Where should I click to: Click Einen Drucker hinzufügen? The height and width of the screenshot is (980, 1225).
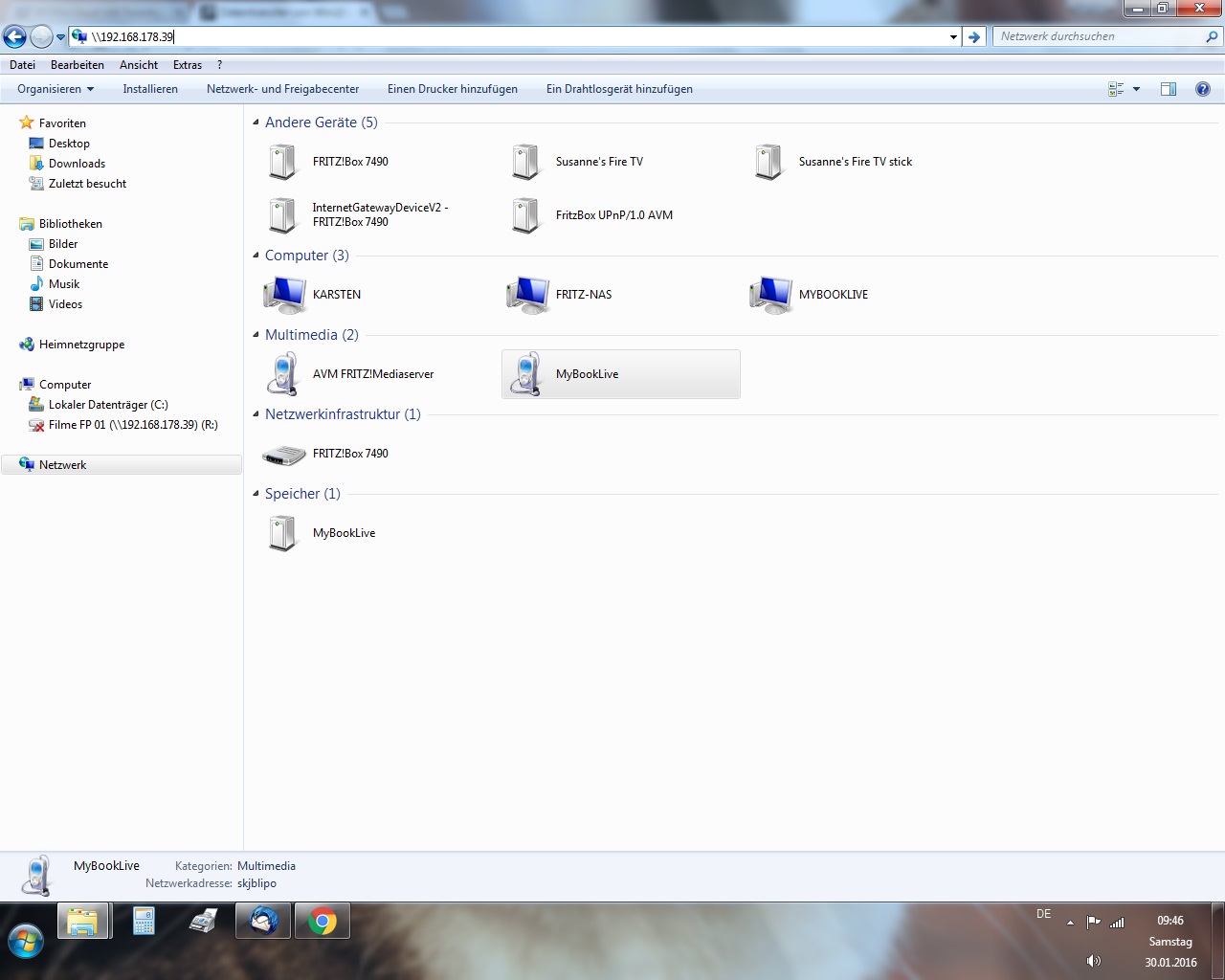click(452, 89)
